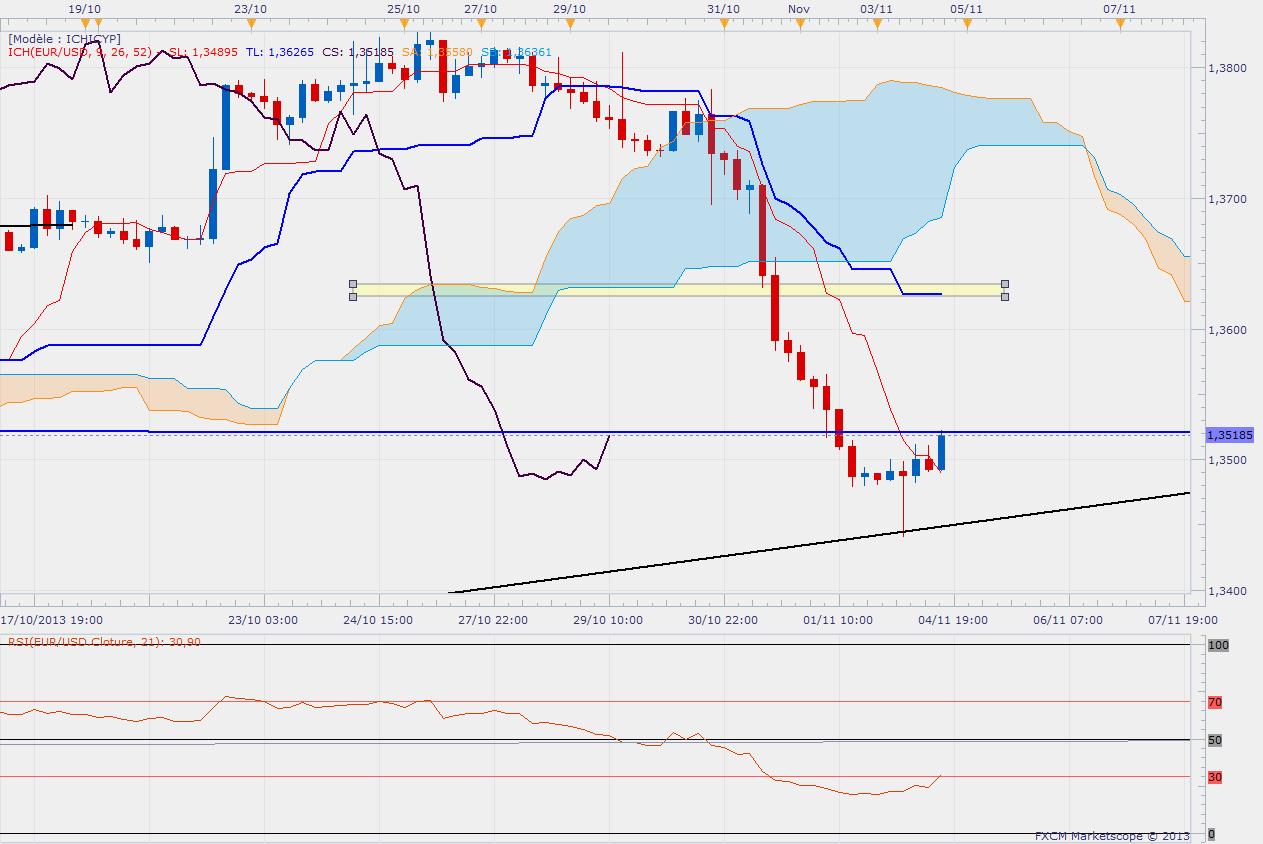Click the "01/11 10:00" time label
The image size is (1263, 844).
838,620
